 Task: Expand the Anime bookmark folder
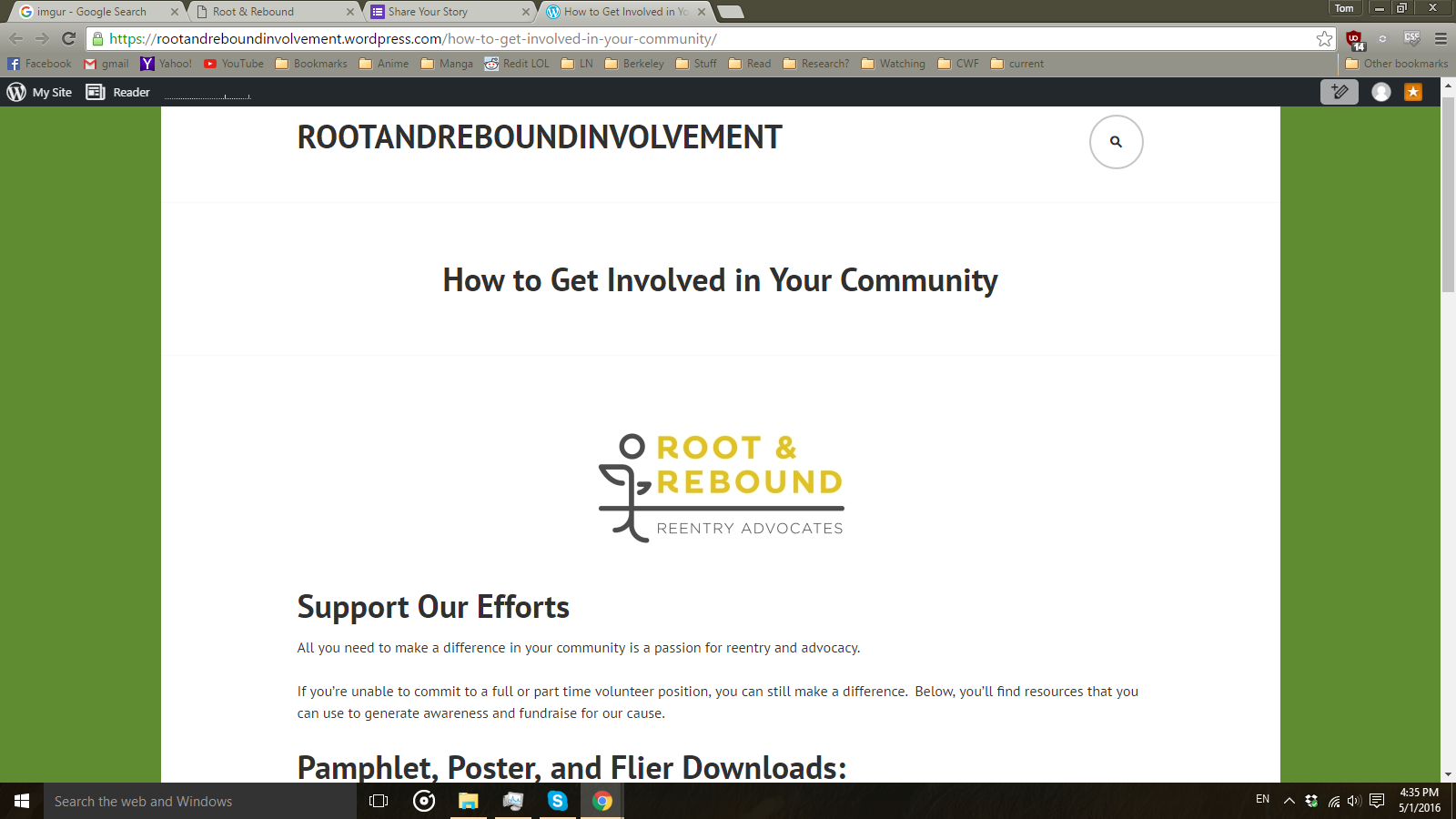[384, 64]
